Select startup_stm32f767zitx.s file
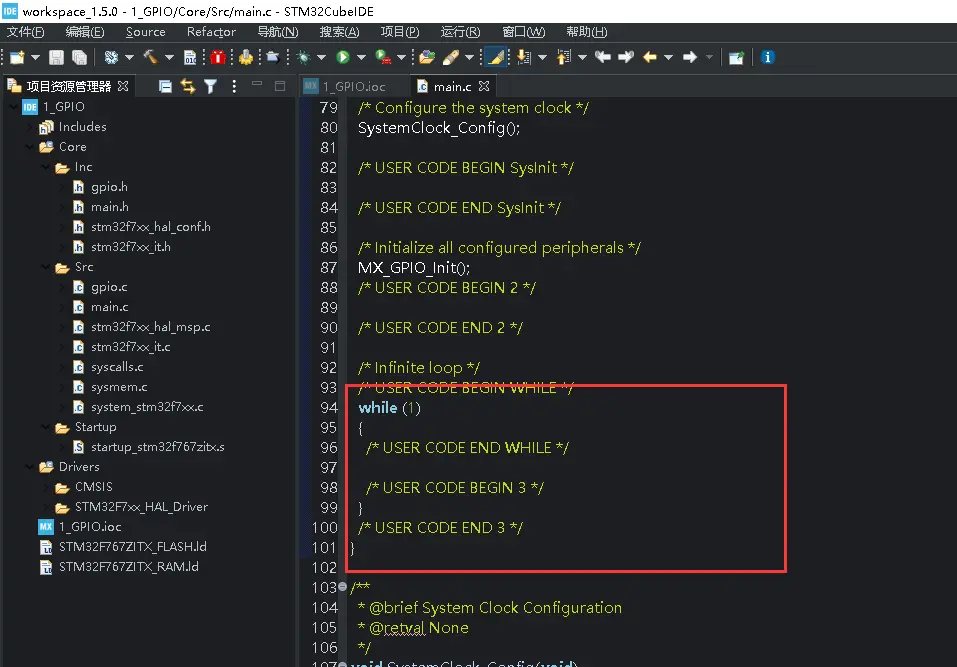Viewport: 957px width, 667px height. tap(157, 447)
